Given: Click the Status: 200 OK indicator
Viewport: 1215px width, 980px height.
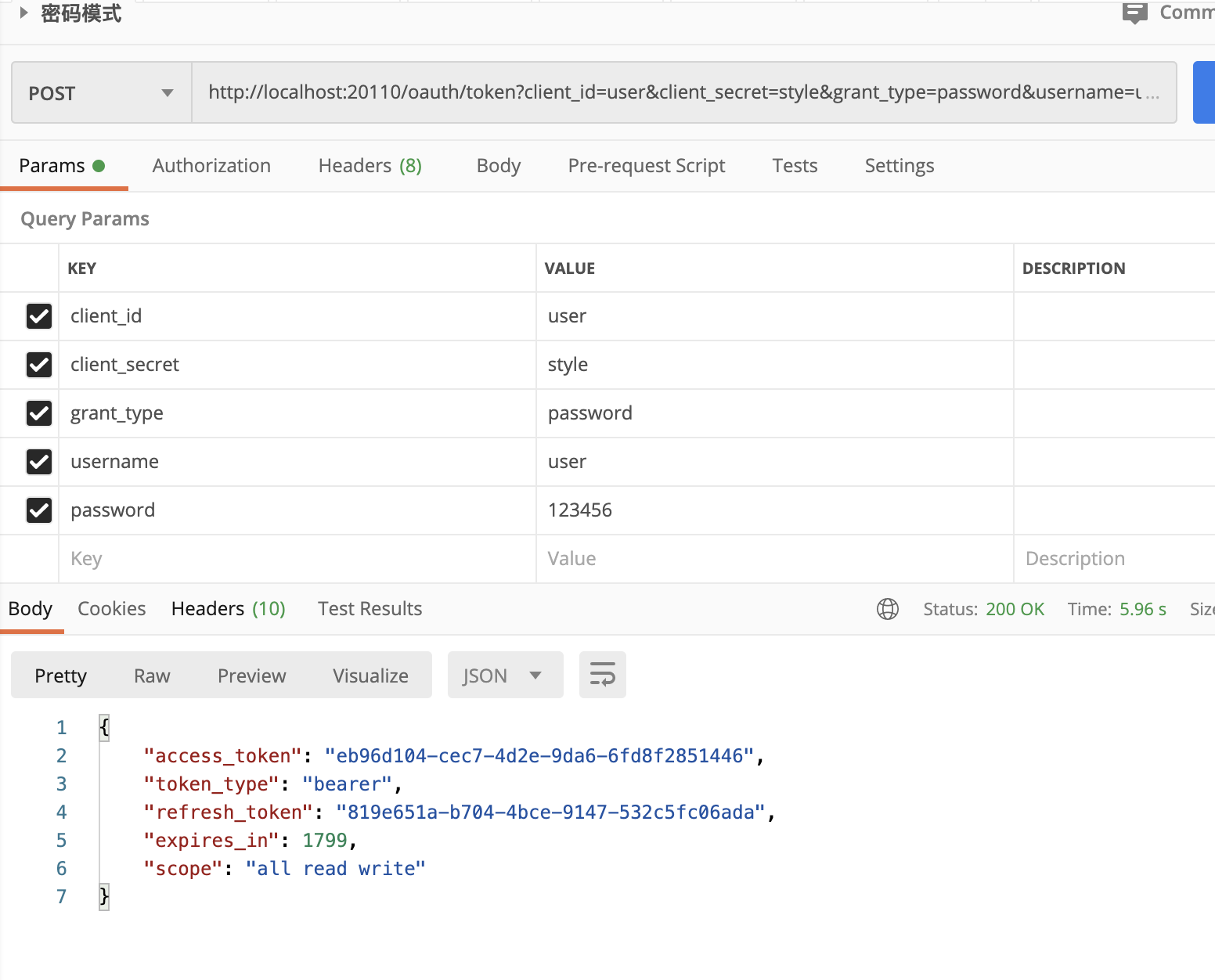Looking at the screenshot, I should point(984,608).
